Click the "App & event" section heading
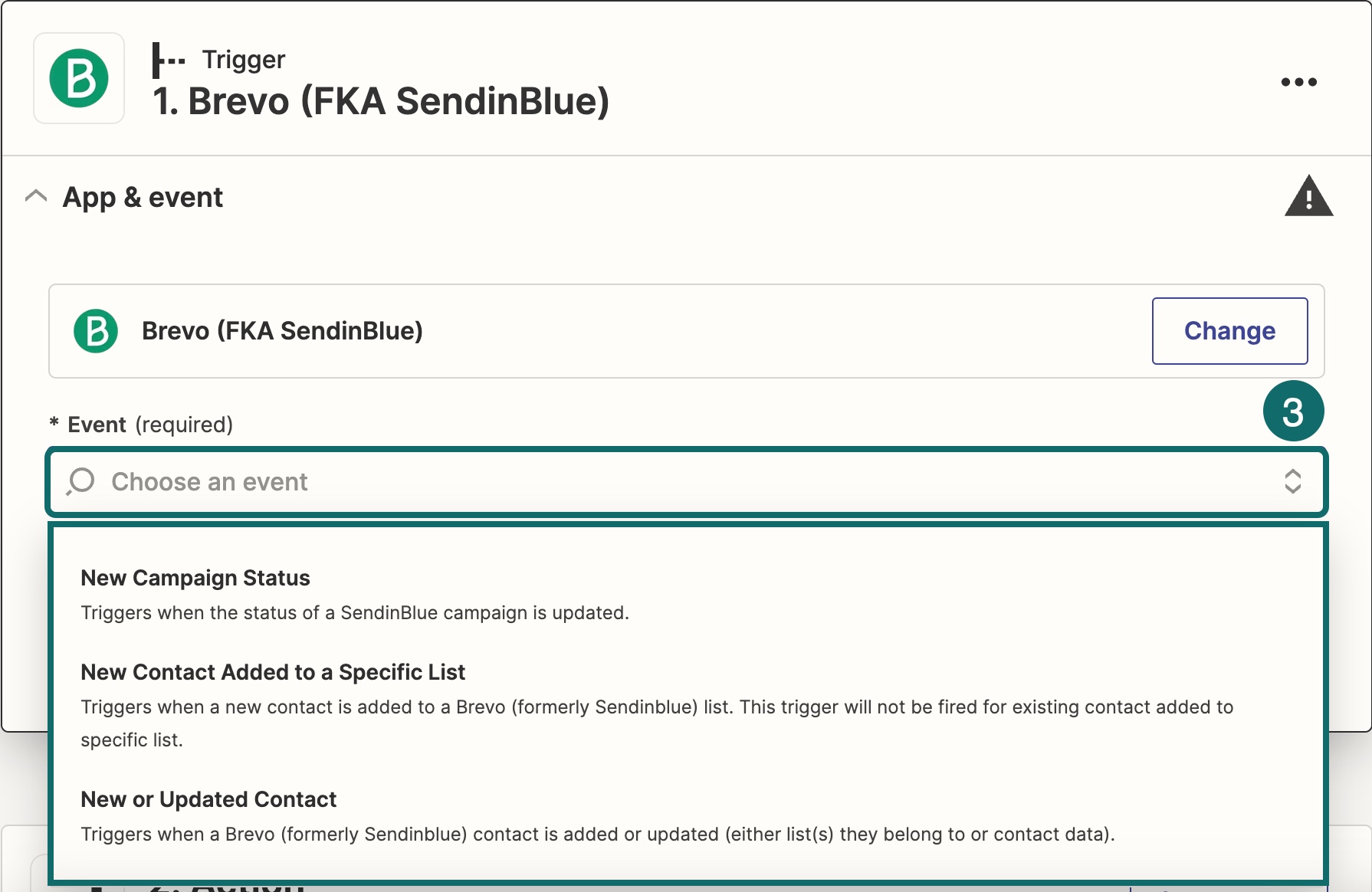Screen dimensions: 1372x892 coord(143,198)
